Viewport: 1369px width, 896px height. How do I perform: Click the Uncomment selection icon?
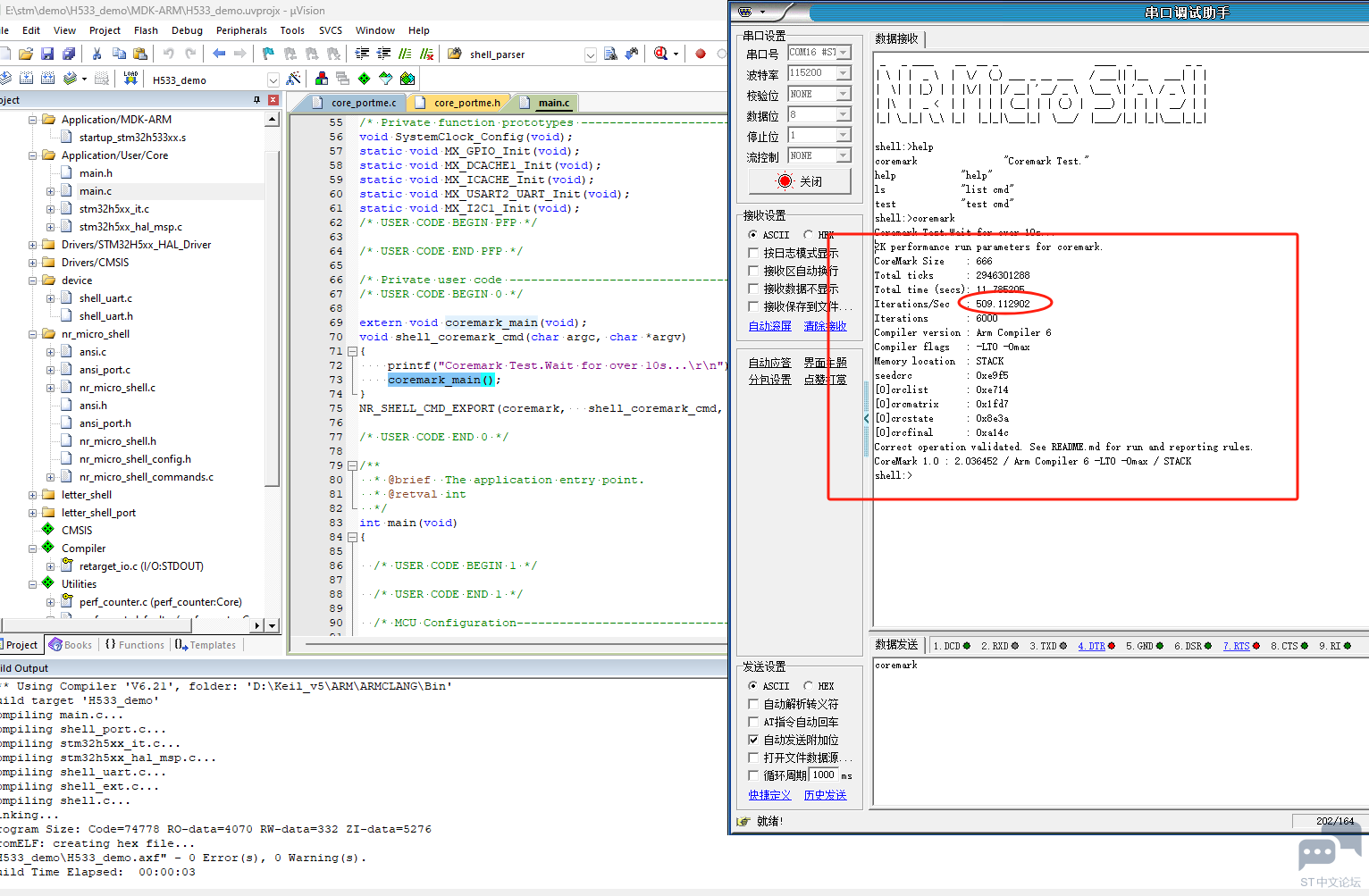pyautogui.click(x=427, y=54)
